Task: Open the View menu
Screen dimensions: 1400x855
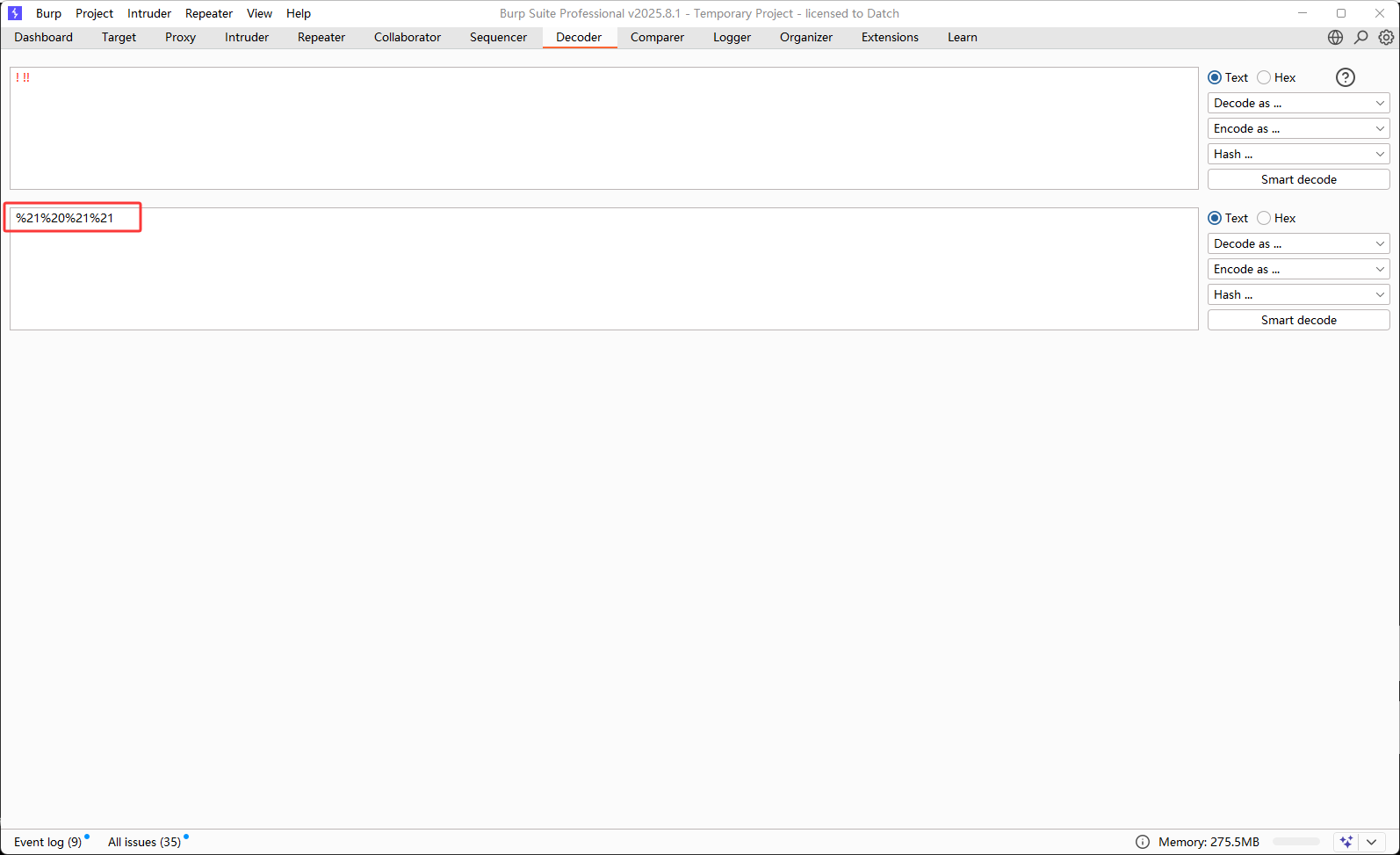Action: click(x=259, y=13)
